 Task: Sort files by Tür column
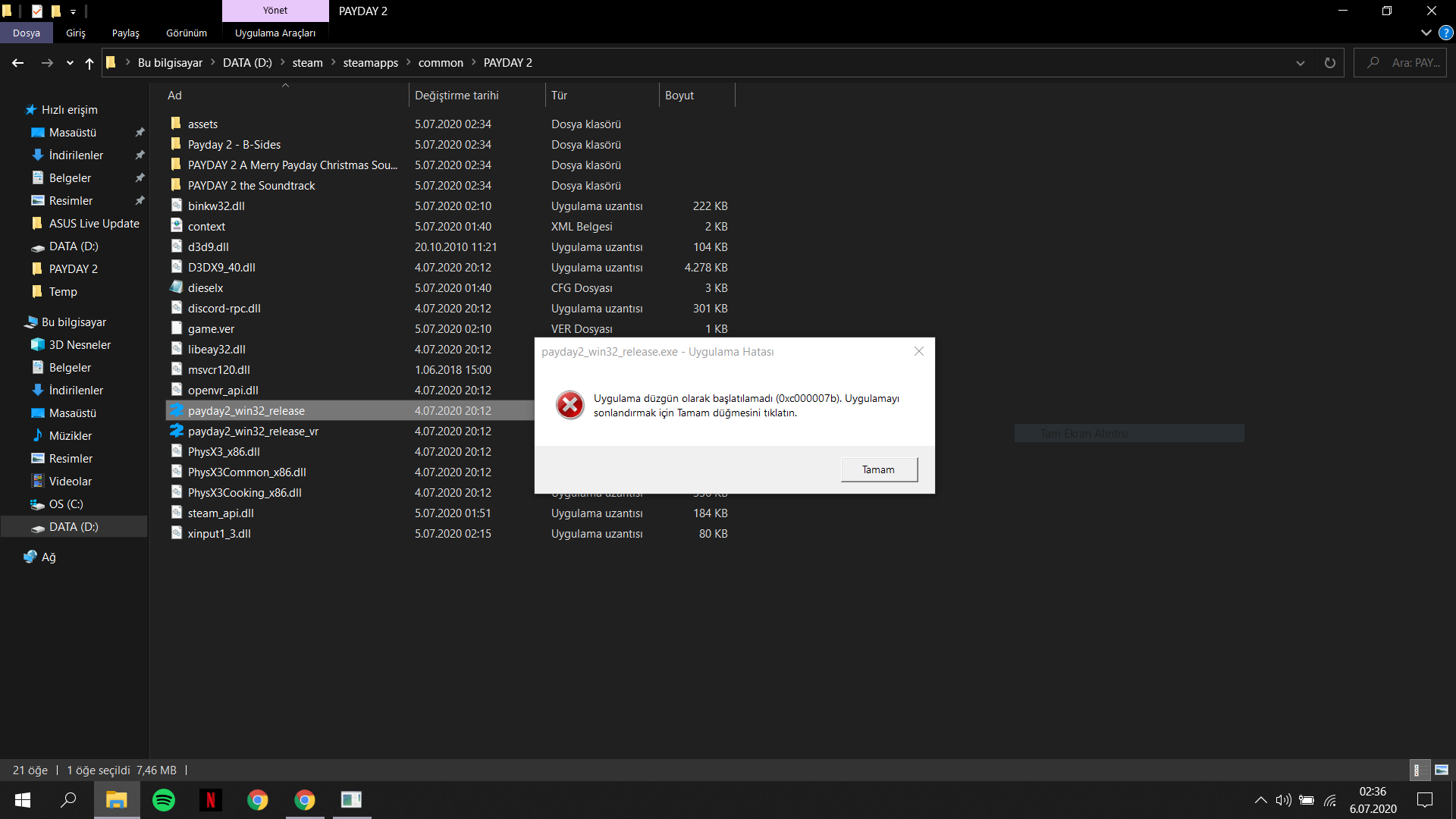point(602,96)
